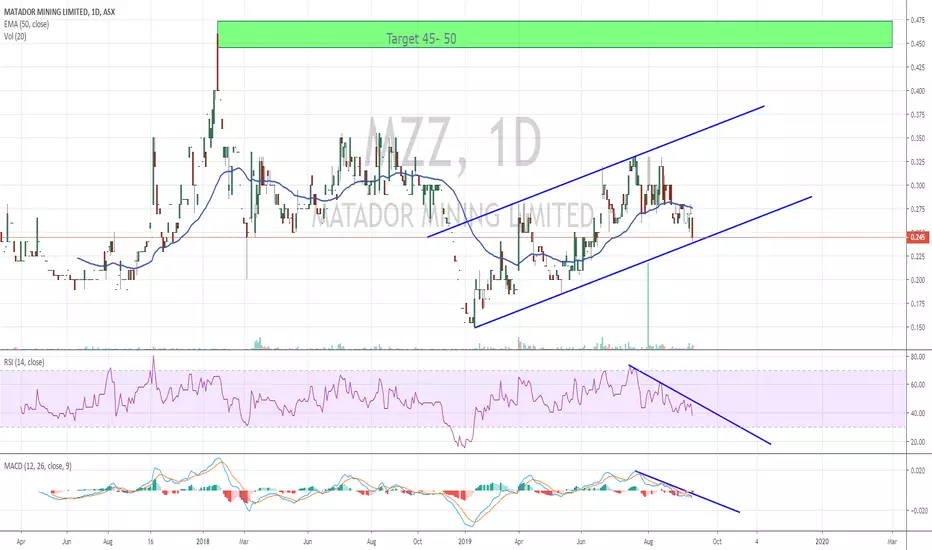Viewport: 932px width, 550px height.
Task: Click the 16 label on time axis
Action: (150, 542)
